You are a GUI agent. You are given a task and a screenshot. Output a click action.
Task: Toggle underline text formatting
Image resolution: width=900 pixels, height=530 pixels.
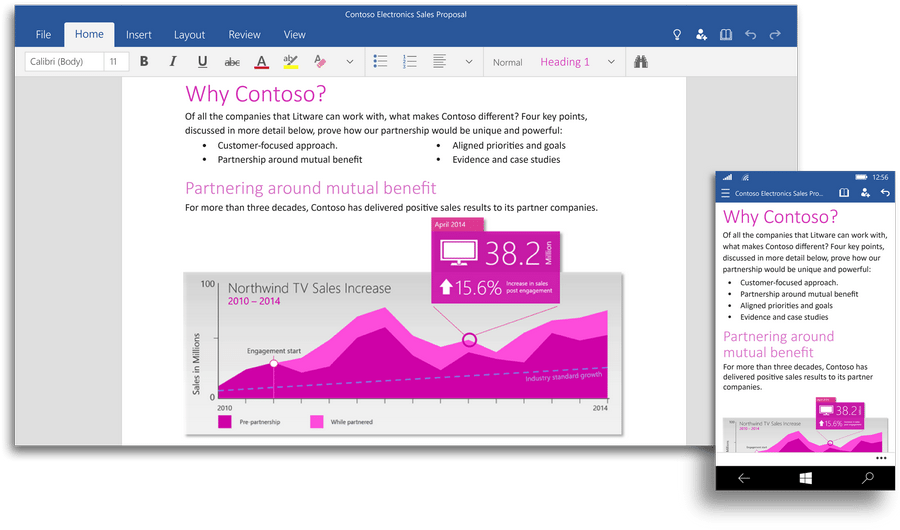(x=202, y=62)
